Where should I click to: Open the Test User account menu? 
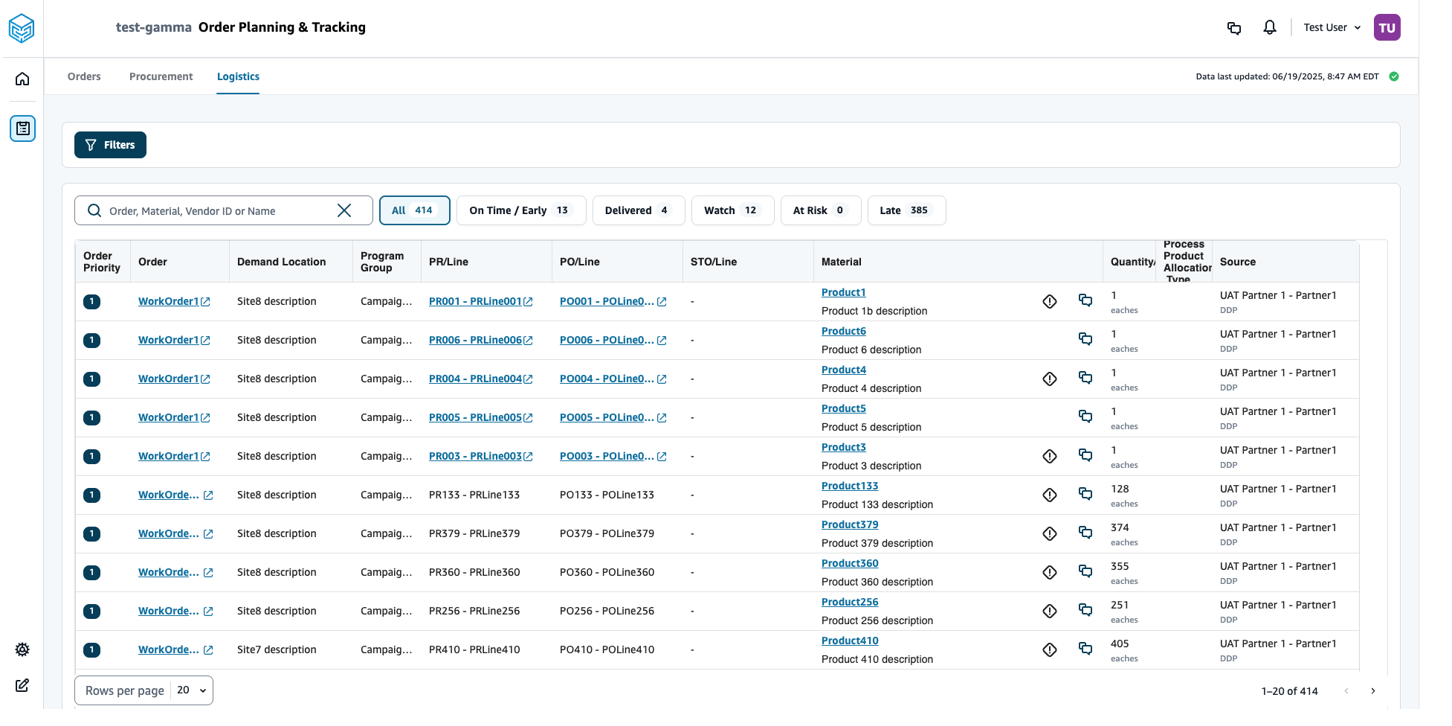point(1331,28)
